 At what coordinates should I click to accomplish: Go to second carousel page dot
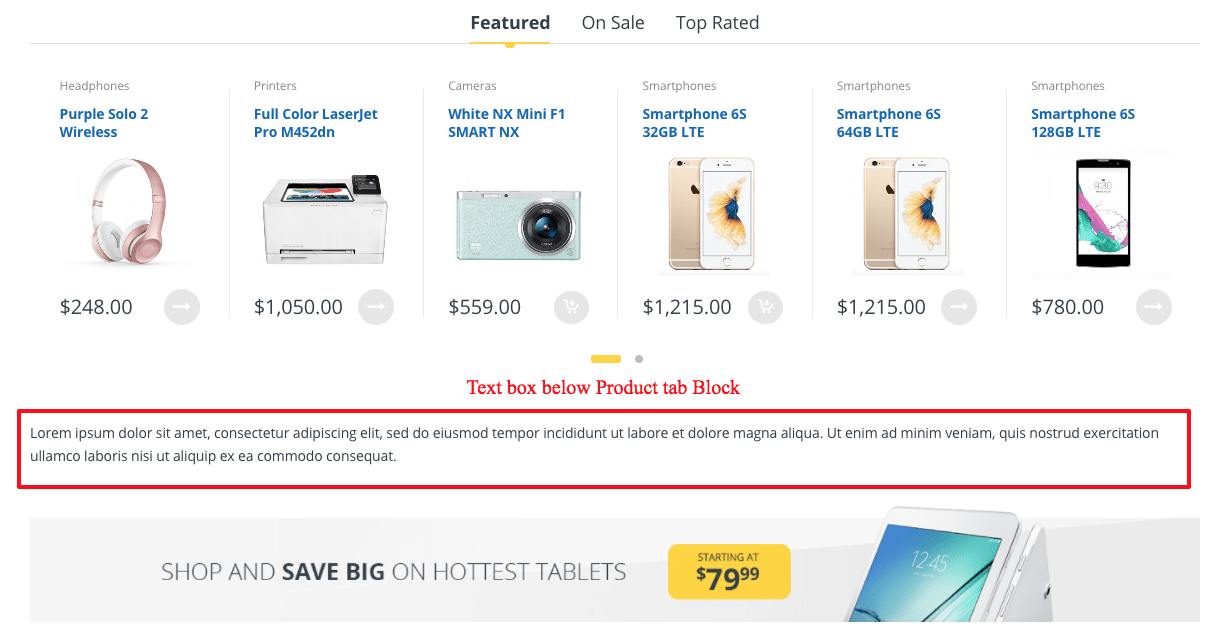click(639, 359)
